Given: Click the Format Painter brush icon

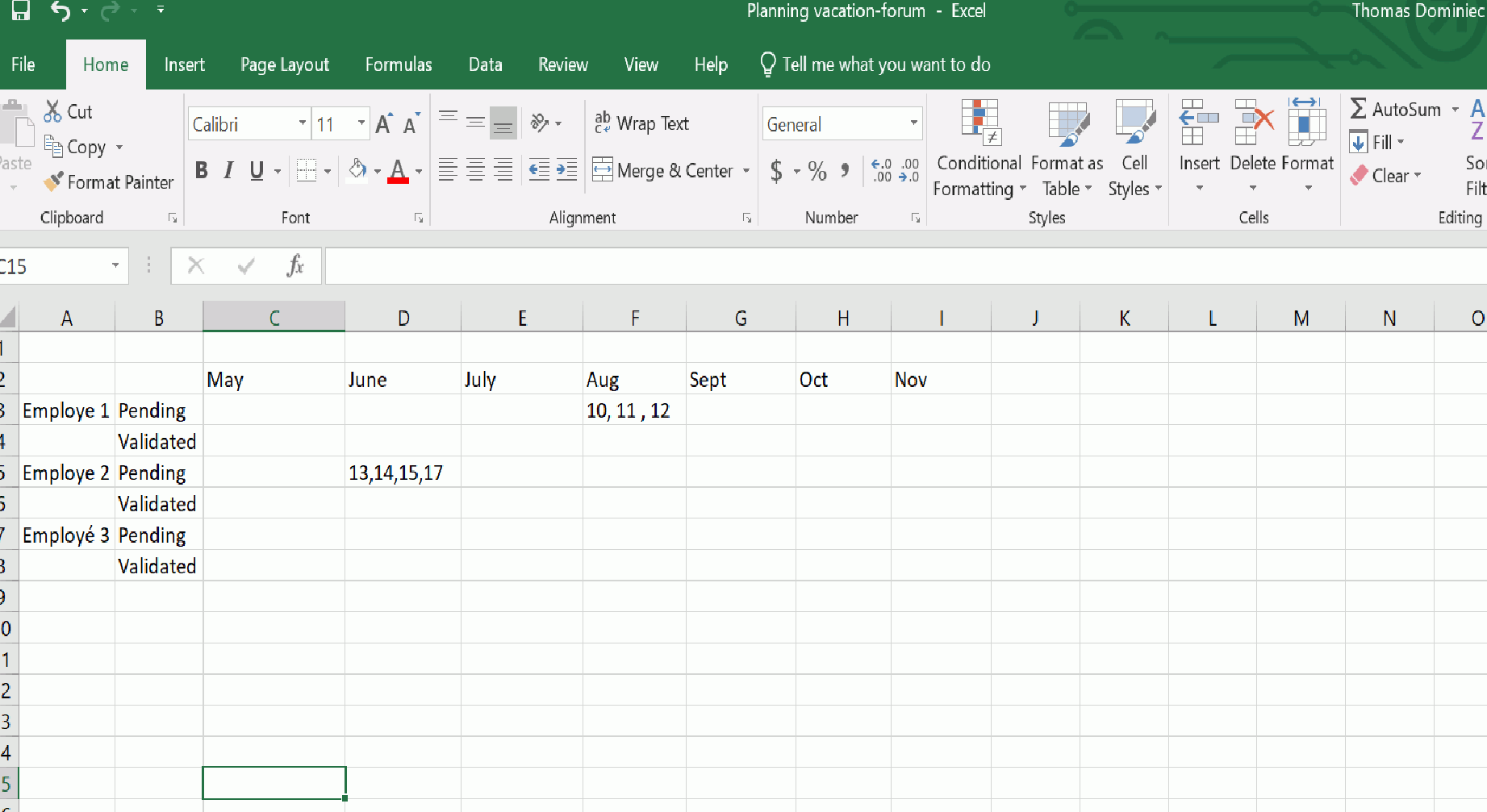Looking at the screenshot, I should [53, 182].
